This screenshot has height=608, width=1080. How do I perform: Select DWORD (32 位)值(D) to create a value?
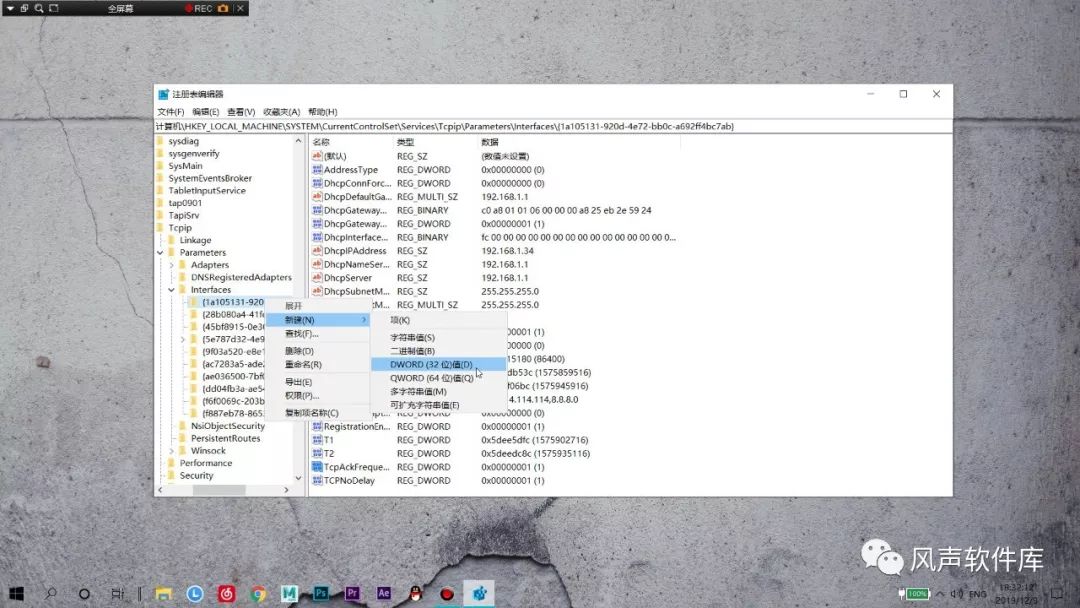pyautogui.click(x=430, y=366)
